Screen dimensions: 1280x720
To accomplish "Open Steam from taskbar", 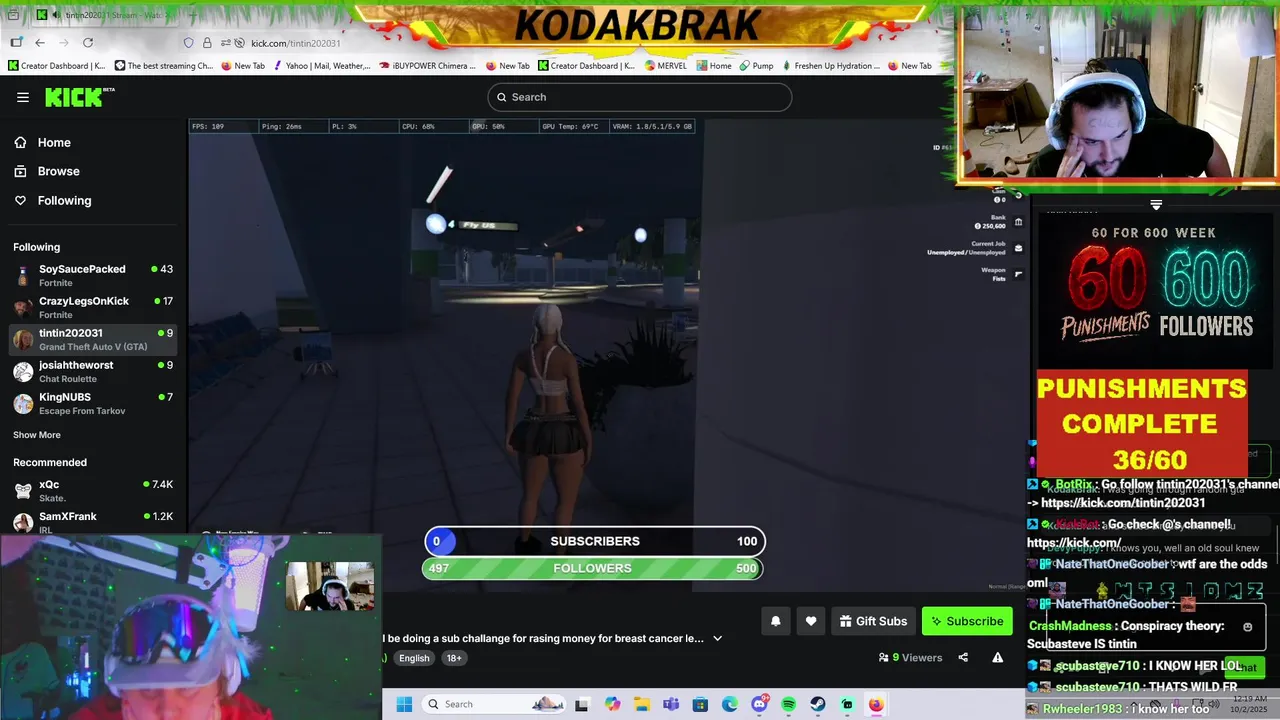I will 817,704.
